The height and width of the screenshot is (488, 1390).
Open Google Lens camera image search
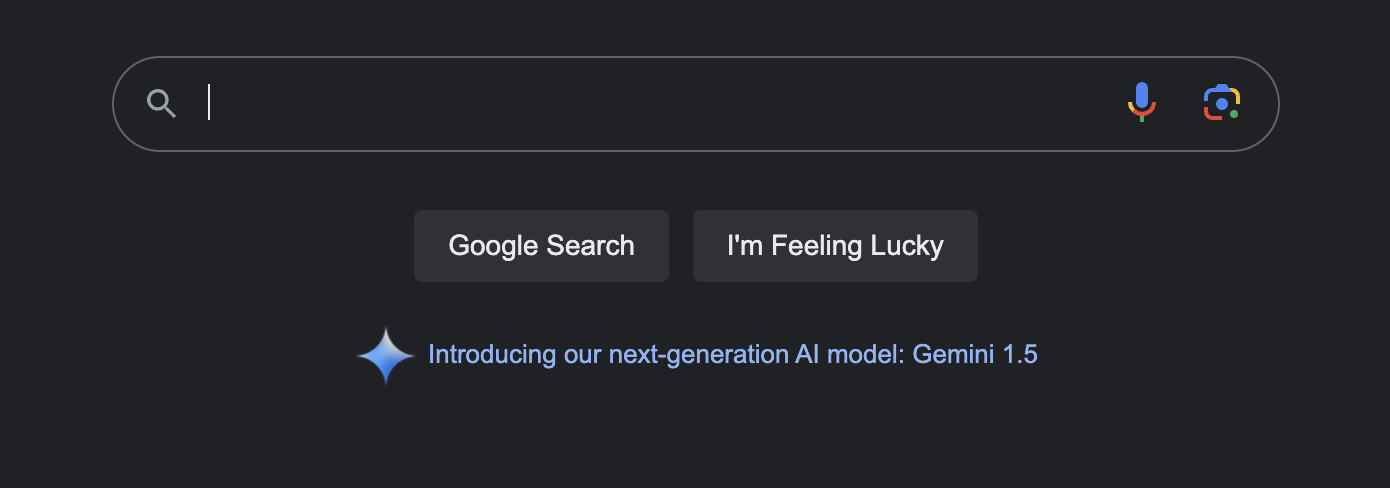[1221, 103]
